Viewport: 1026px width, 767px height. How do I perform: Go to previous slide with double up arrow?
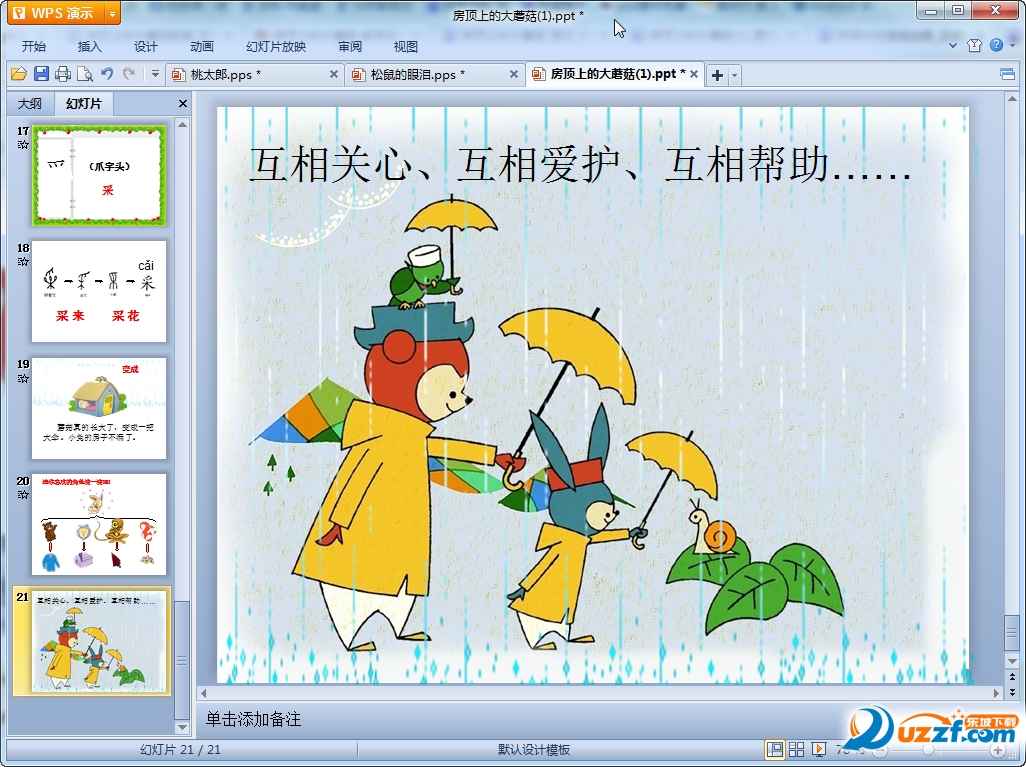coord(1012,677)
